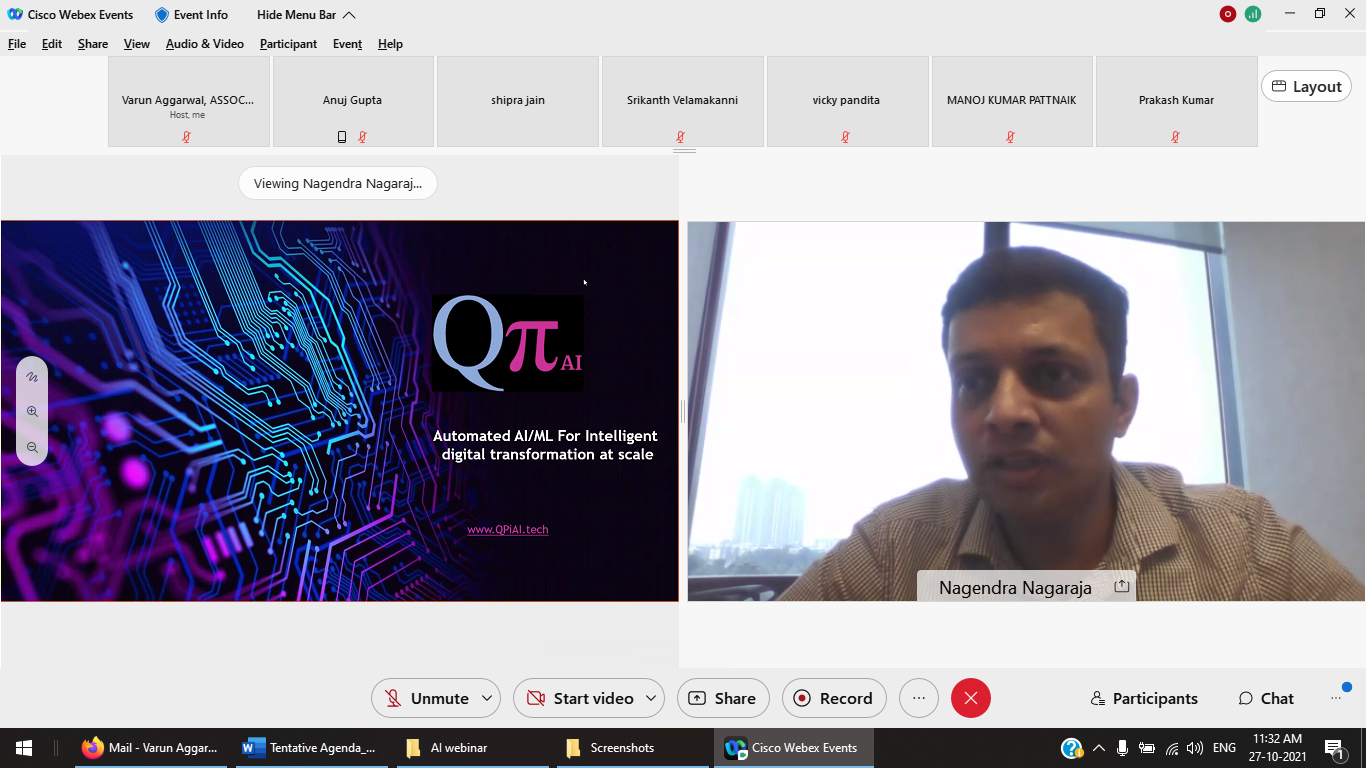The image size is (1366, 768).
Task: Click the Event Info shield icon
Action: pyautogui.click(x=162, y=15)
